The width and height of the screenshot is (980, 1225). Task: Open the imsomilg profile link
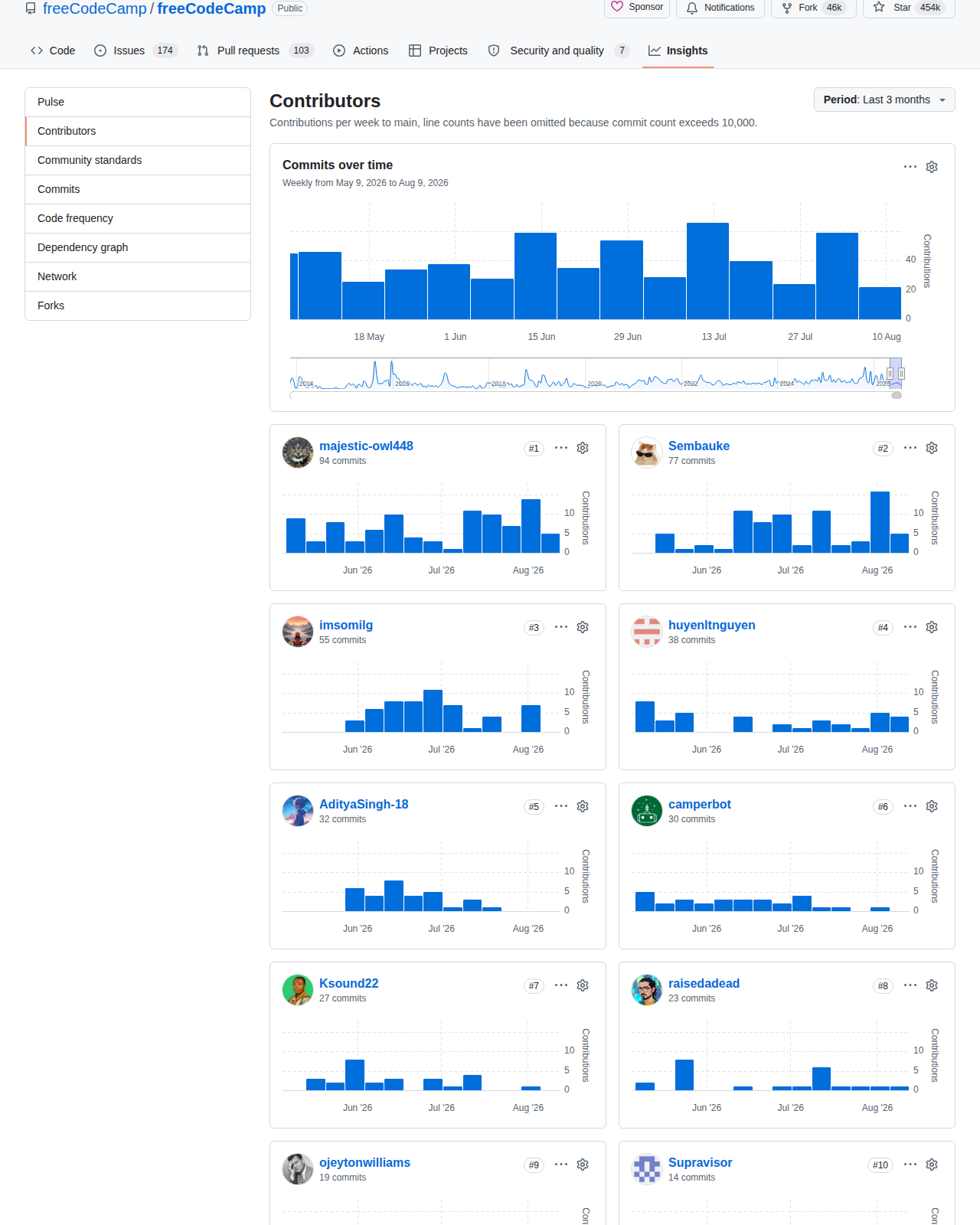[346, 625]
